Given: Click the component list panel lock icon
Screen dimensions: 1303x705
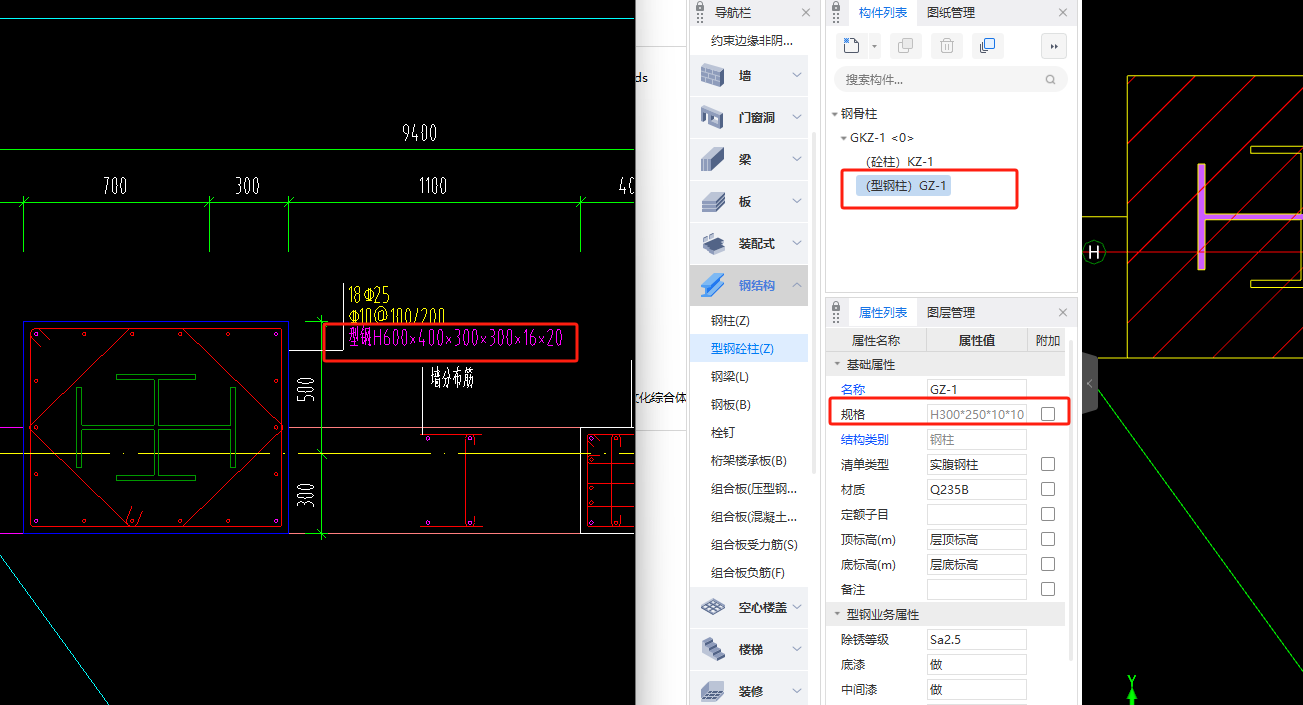Looking at the screenshot, I should coord(836,8).
